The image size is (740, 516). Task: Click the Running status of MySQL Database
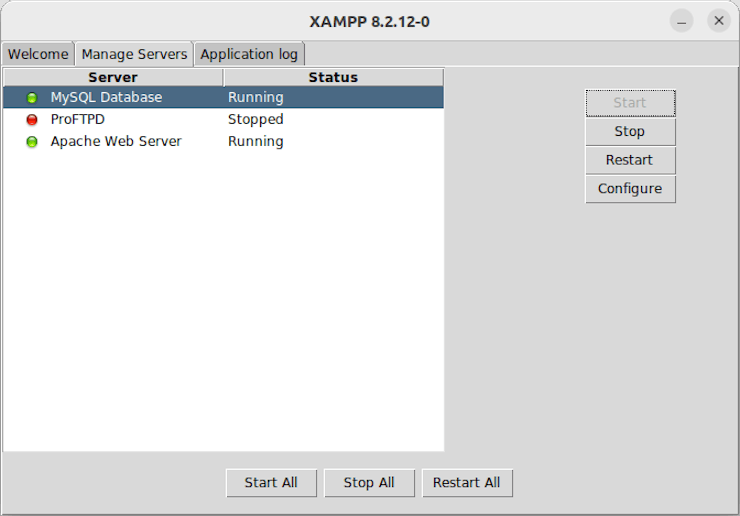tap(255, 98)
